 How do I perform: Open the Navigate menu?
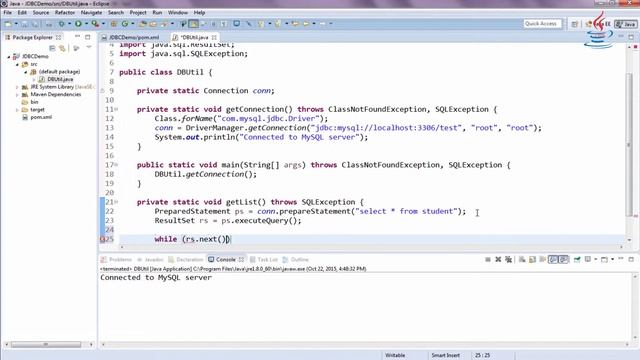pyautogui.click(x=91, y=13)
